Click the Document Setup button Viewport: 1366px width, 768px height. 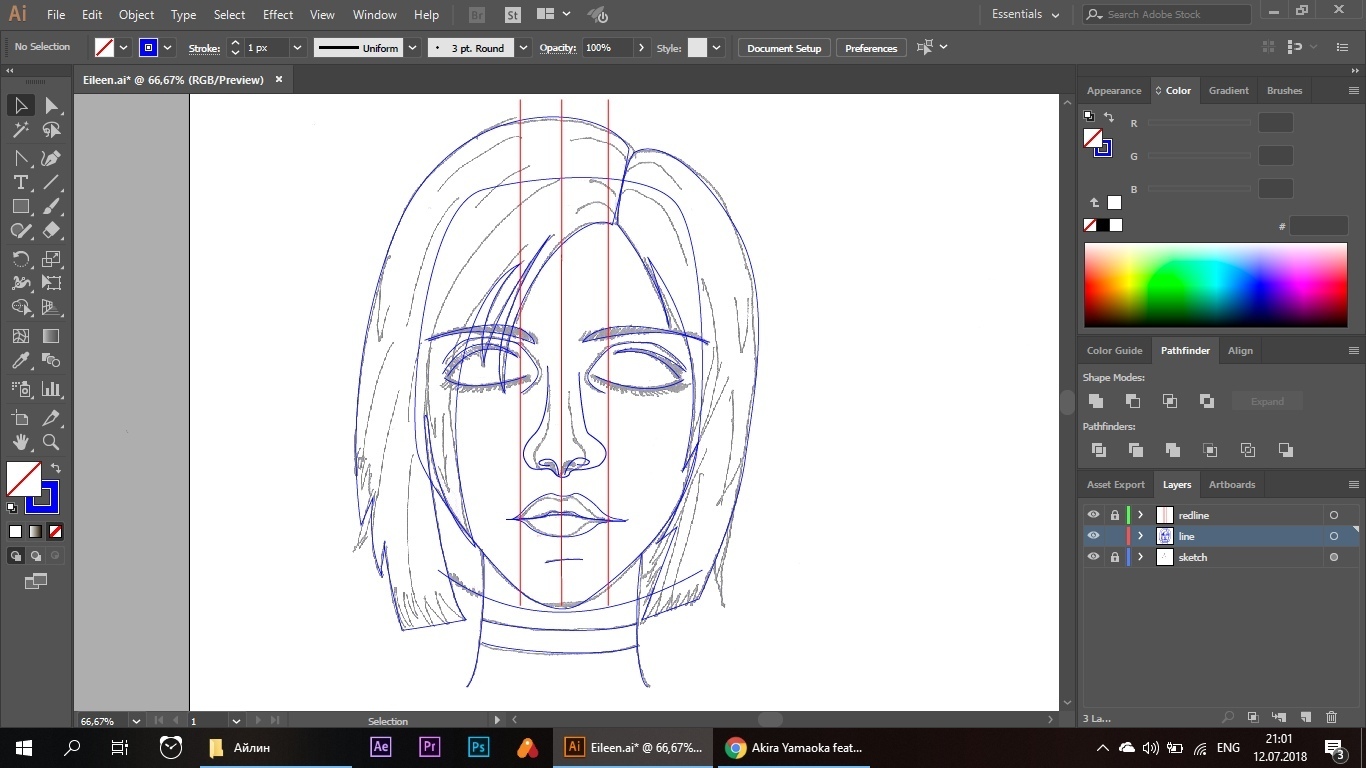coord(783,48)
